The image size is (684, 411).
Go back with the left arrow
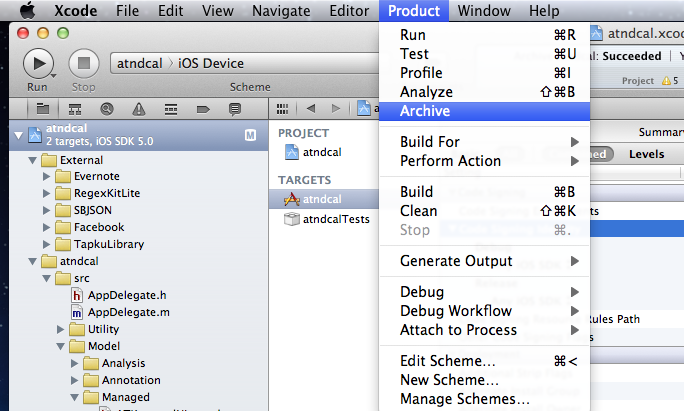[311, 109]
